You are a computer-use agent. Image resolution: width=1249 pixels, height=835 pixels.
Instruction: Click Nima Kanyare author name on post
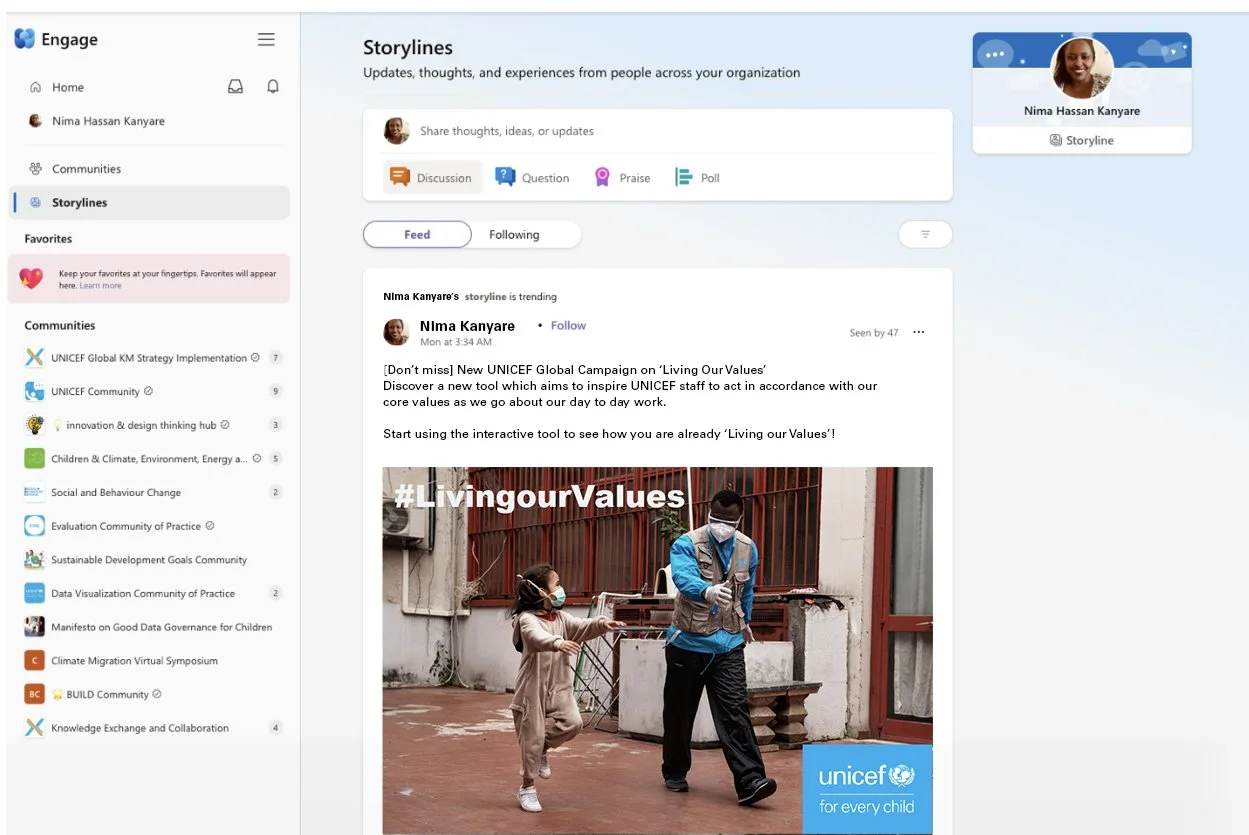[x=467, y=326]
